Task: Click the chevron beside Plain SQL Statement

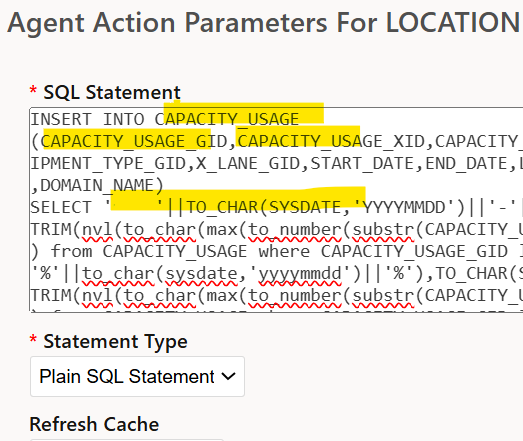Action: [228, 377]
